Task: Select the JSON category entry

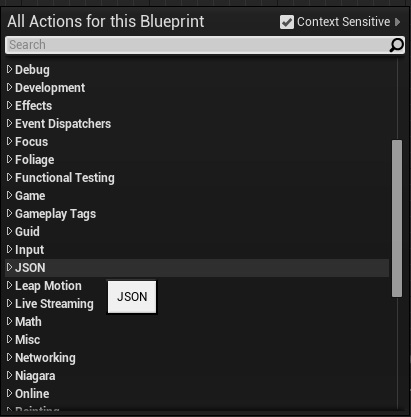Action: 197,268
